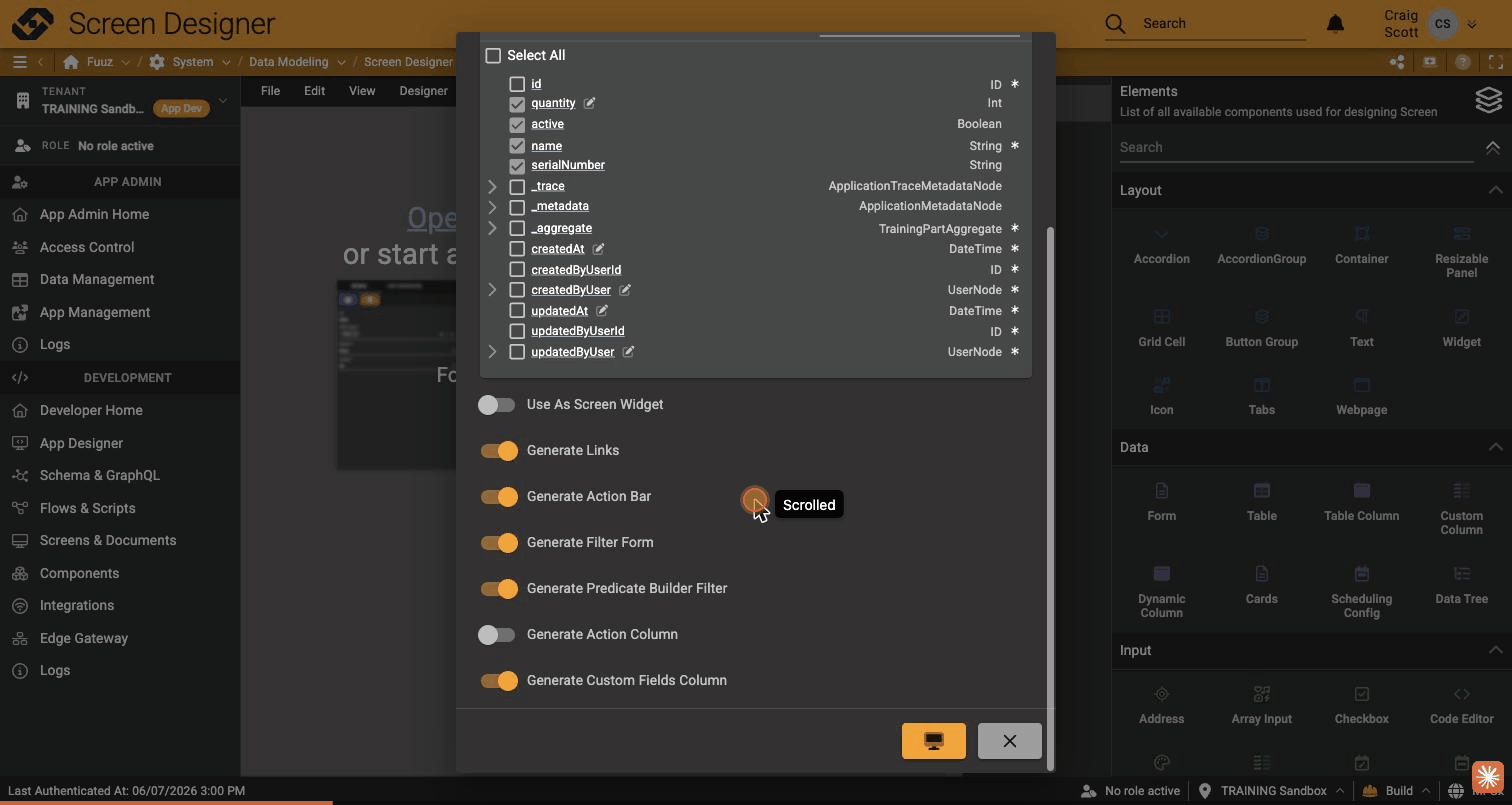Check the createdByUserId checkbox

point(517,270)
